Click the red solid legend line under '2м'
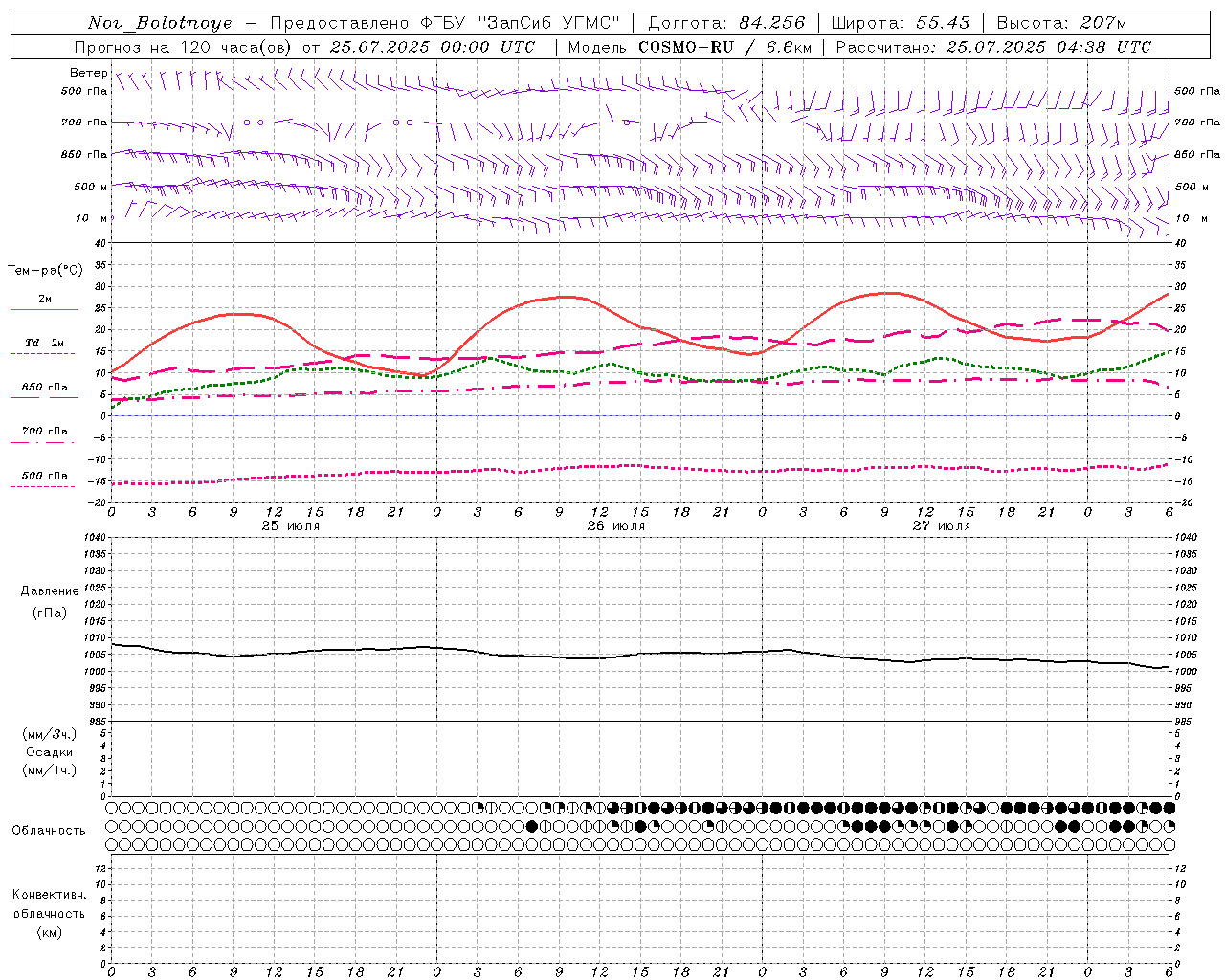The width and height of the screenshot is (1225, 980). click(44, 310)
